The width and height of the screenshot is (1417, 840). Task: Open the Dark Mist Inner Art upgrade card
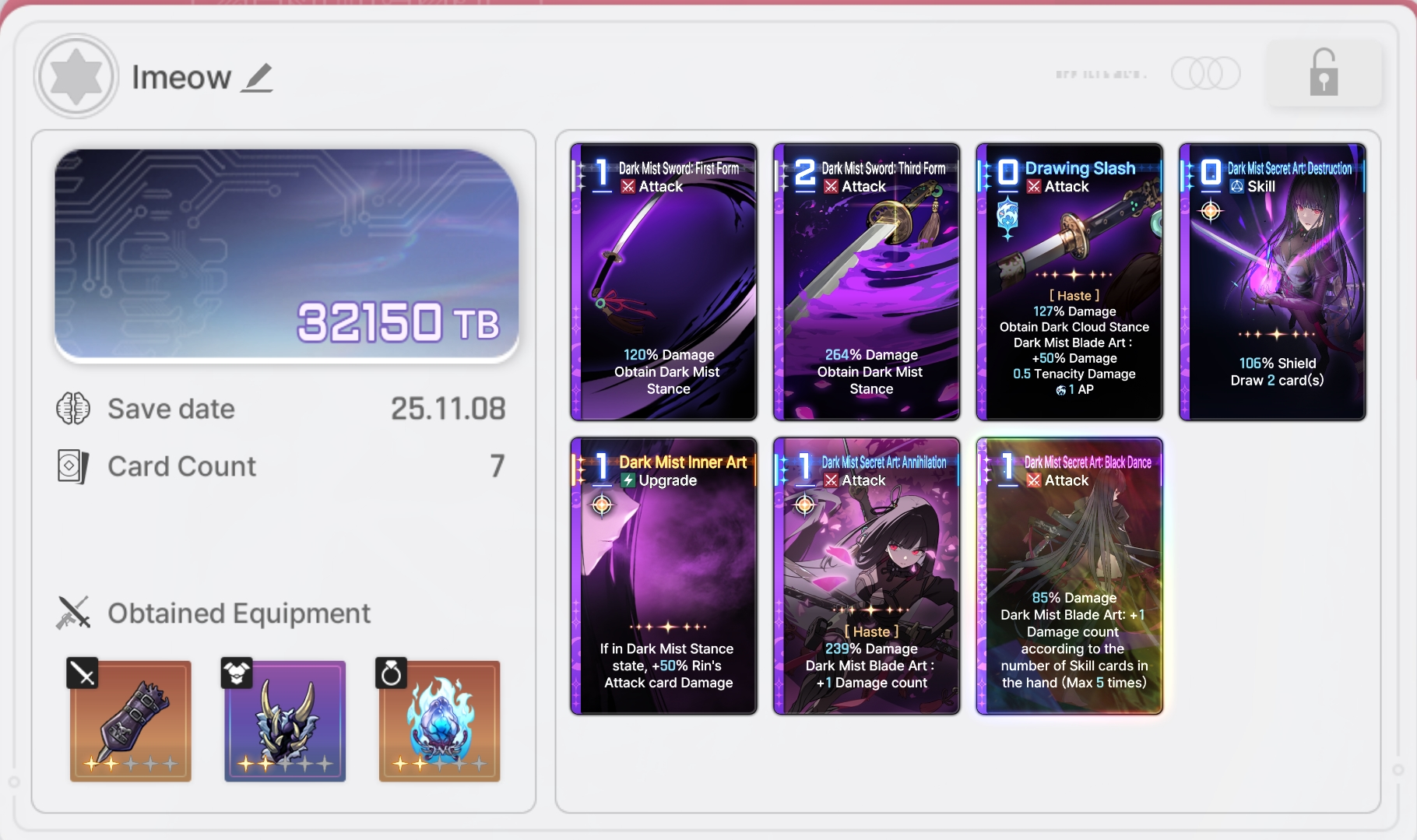pyautogui.click(x=664, y=576)
